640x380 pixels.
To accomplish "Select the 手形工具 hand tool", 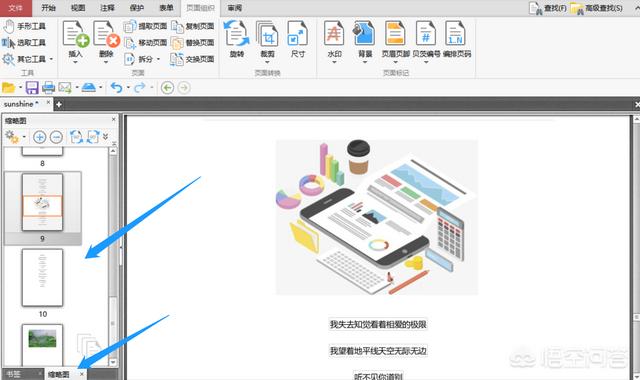I will tap(24, 26).
